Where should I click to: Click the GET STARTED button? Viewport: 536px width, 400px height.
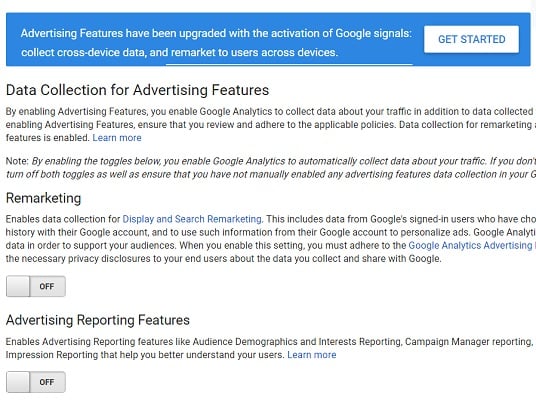pyautogui.click(x=471, y=39)
